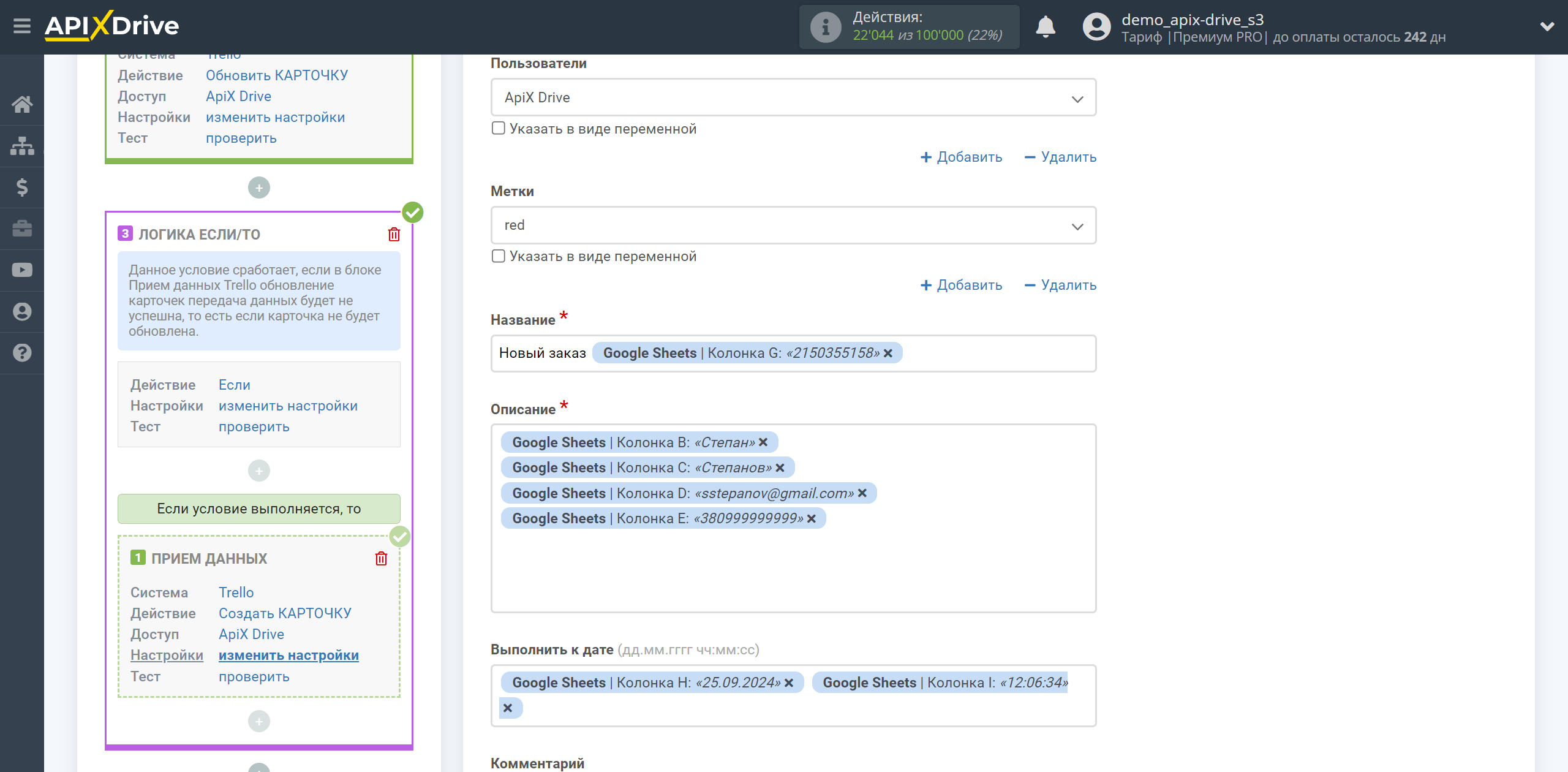Open billing dollar icon in sidebar
The height and width of the screenshot is (772, 1568).
(22, 187)
